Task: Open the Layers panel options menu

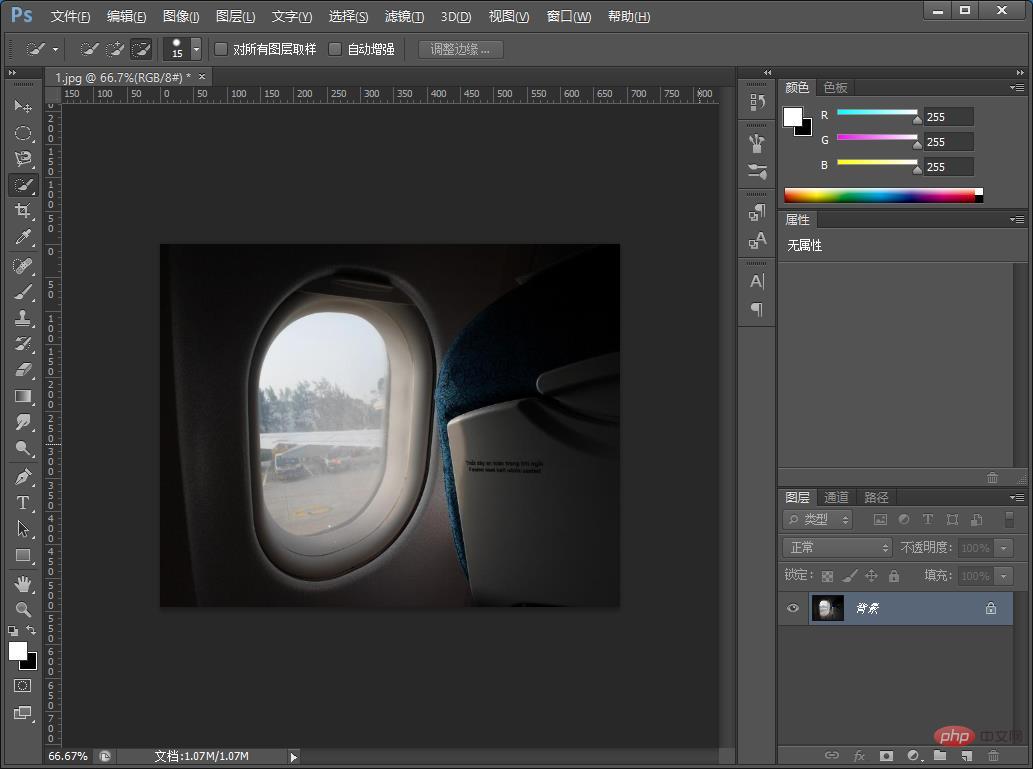Action: pos(1017,497)
